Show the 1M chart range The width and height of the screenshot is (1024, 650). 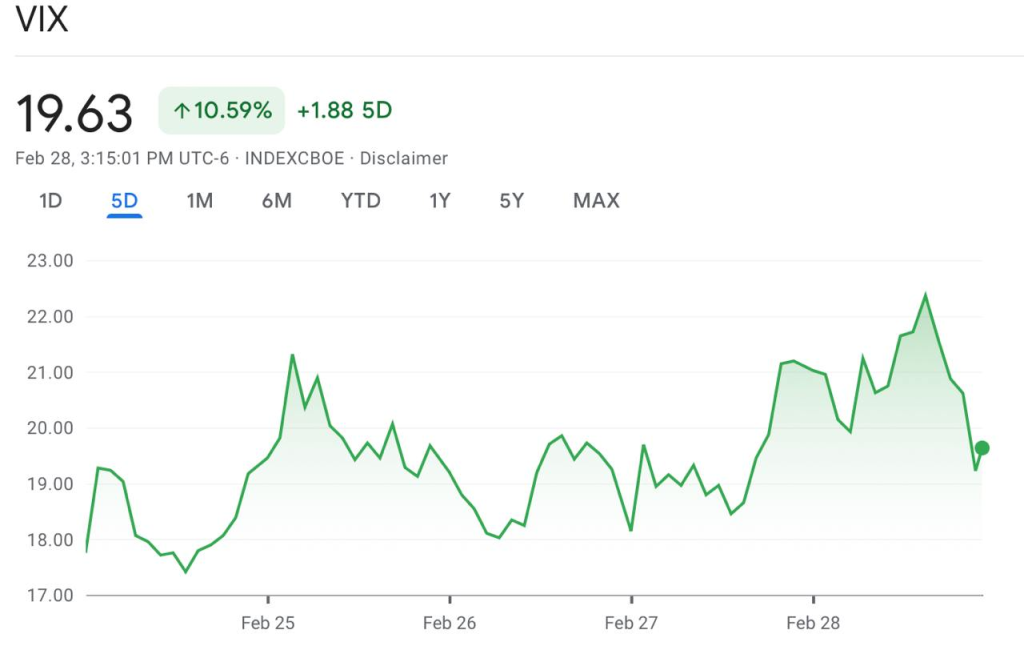tap(200, 201)
